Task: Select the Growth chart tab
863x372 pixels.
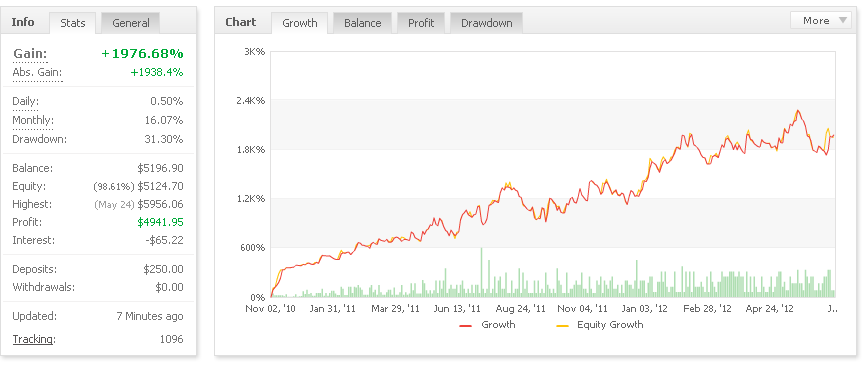Action: click(299, 23)
